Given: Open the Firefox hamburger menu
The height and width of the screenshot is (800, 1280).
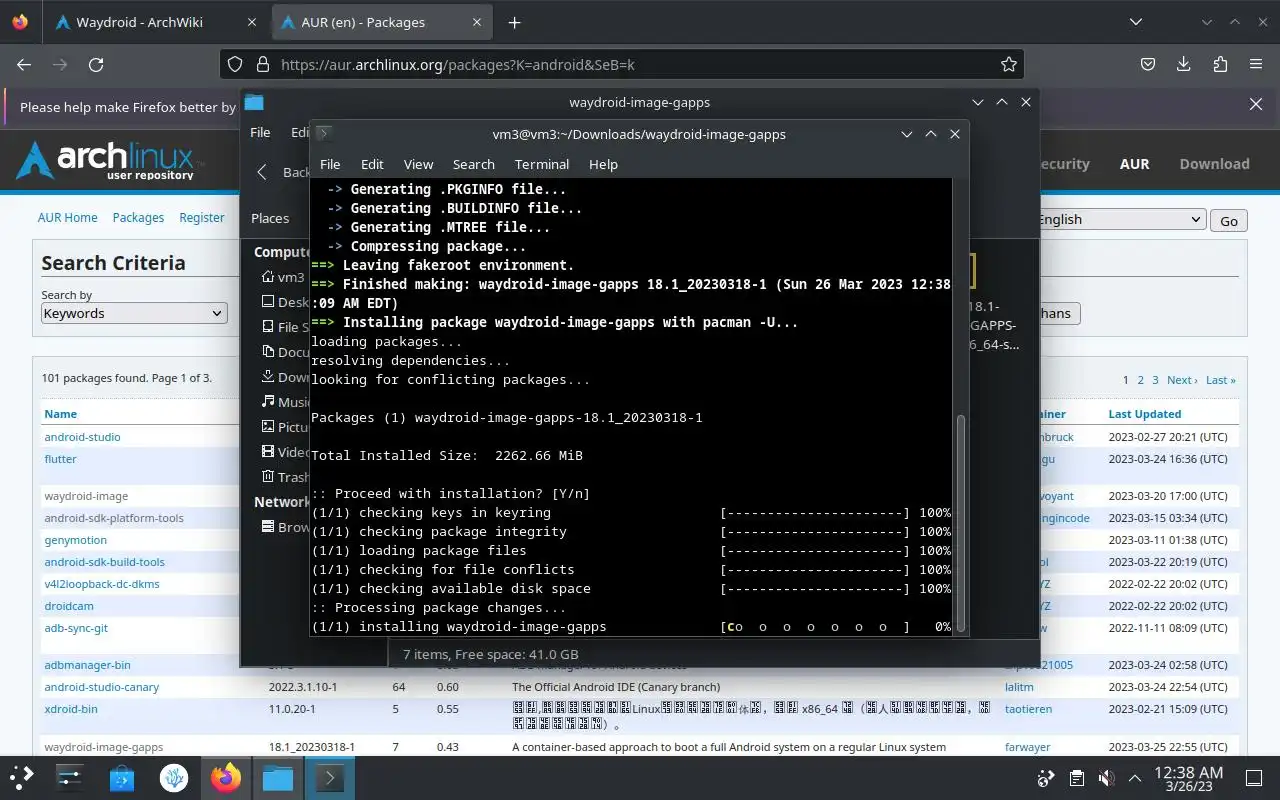Looking at the screenshot, I should [1256, 64].
